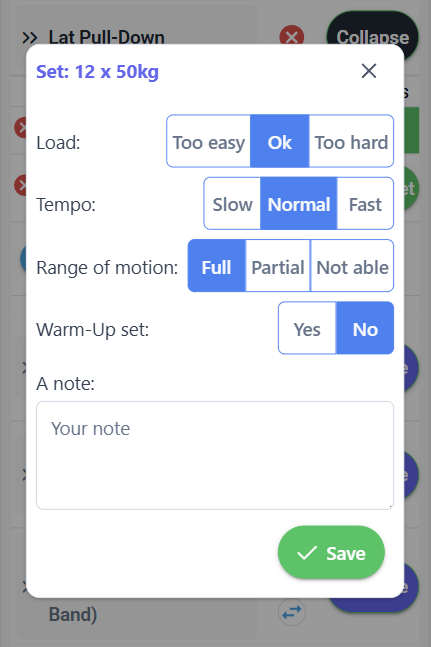Click the double chevron beside Lat Pull-Down

tap(30, 38)
